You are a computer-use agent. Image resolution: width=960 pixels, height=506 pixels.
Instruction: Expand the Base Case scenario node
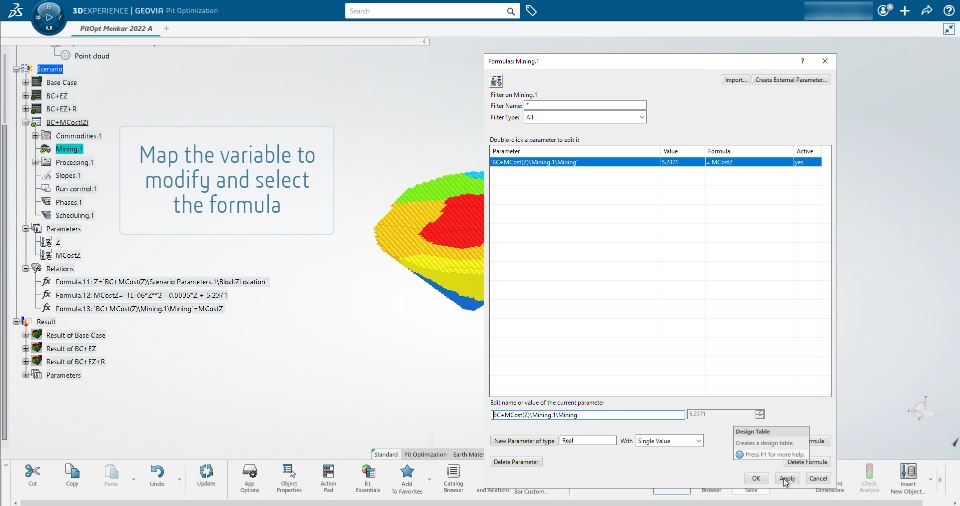pyautogui.click(x=26, y=82)
